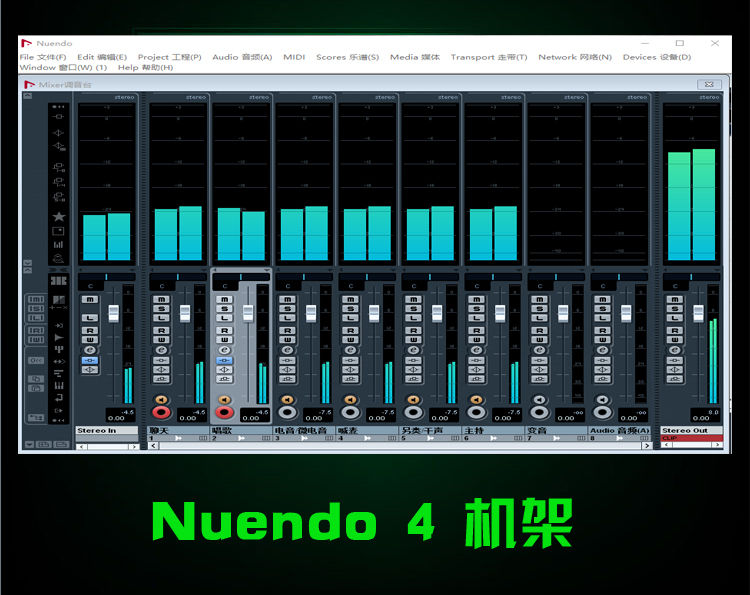This screenshot has width=750, height=595.
Task: Toggle record enable on 唱歌 channel
Action: pyautogui.click(x=224, y=412)
